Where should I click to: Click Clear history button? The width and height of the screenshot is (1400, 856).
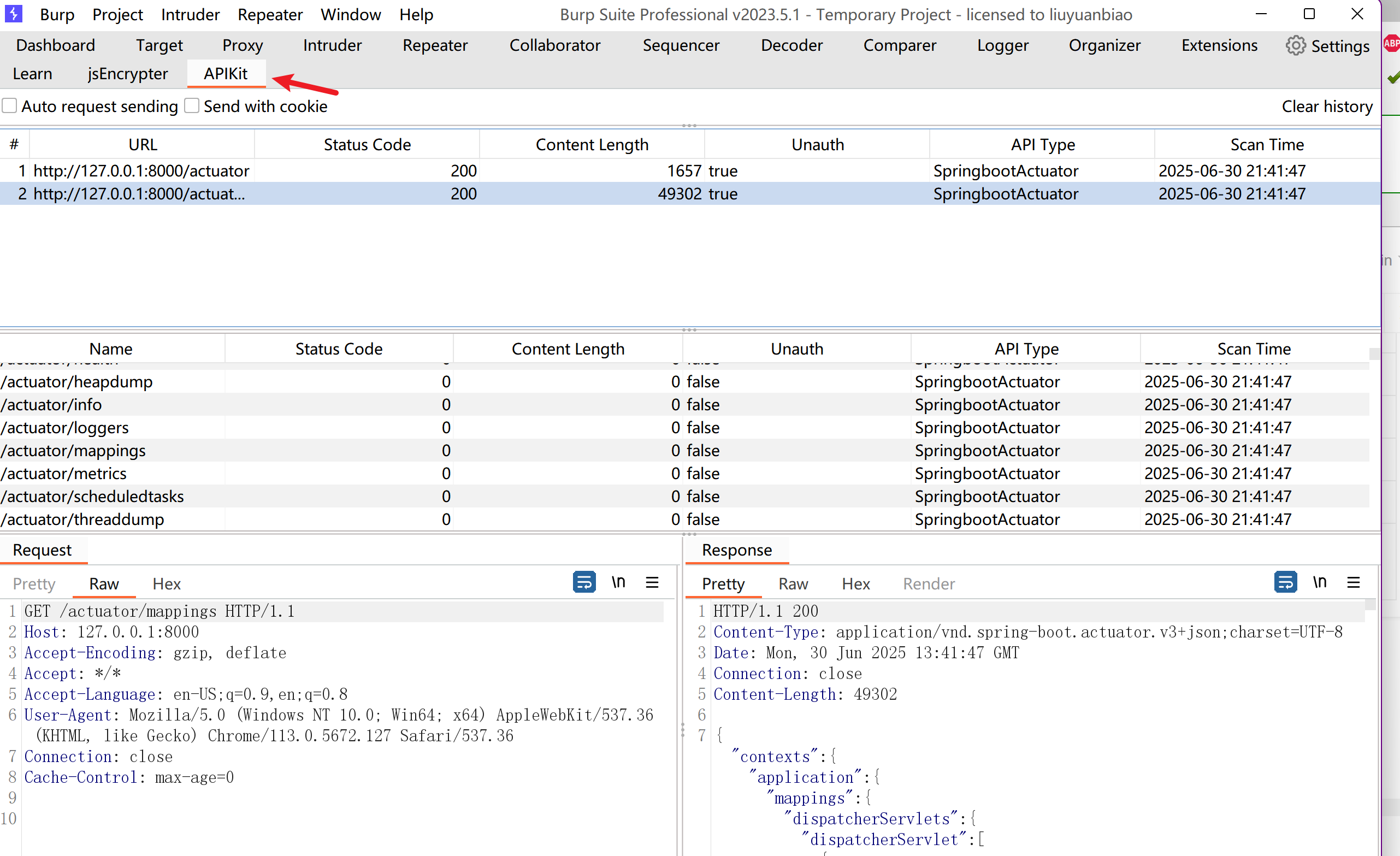click(x=1327, y=107)
